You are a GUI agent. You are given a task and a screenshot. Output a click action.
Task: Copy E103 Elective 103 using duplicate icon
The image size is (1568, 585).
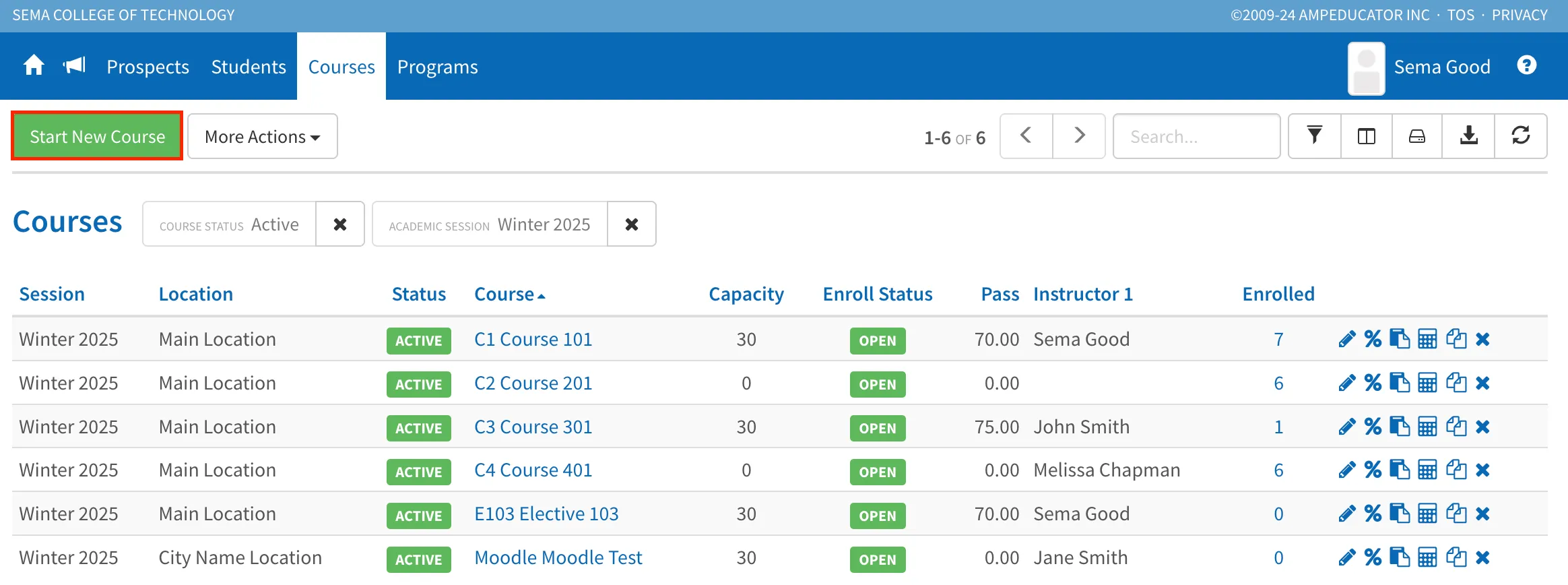click(x=1456, y=514)
